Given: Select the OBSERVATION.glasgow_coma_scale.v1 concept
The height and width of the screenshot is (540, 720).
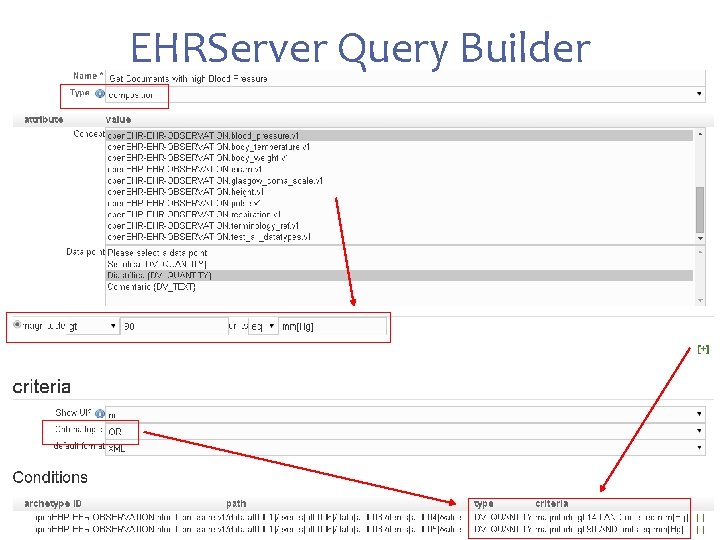Looking at the screenshot, I should [x=399, y=180].
